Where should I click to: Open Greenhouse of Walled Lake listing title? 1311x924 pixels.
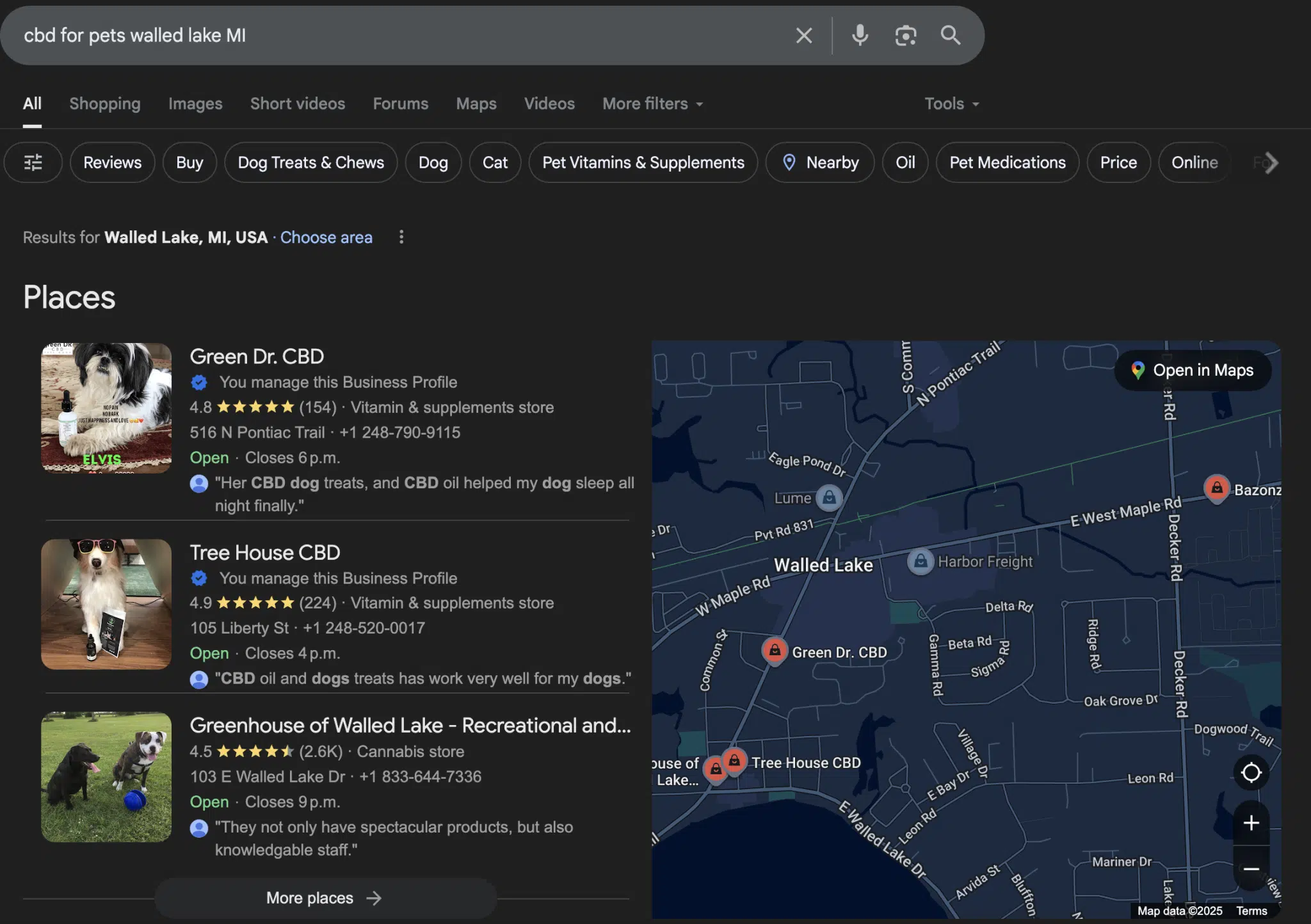(x=410, y=726)
